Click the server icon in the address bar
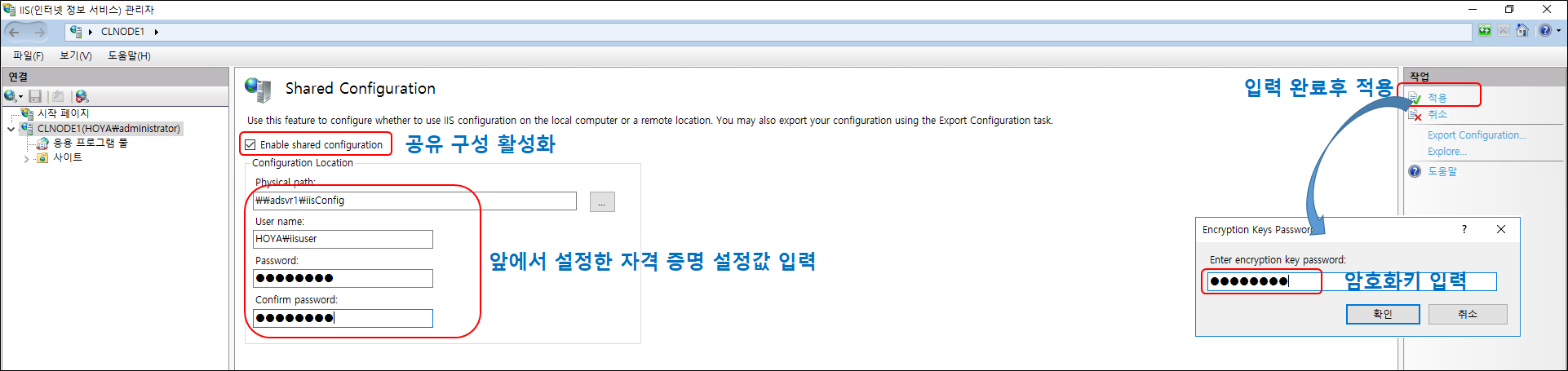 (76, 32)
